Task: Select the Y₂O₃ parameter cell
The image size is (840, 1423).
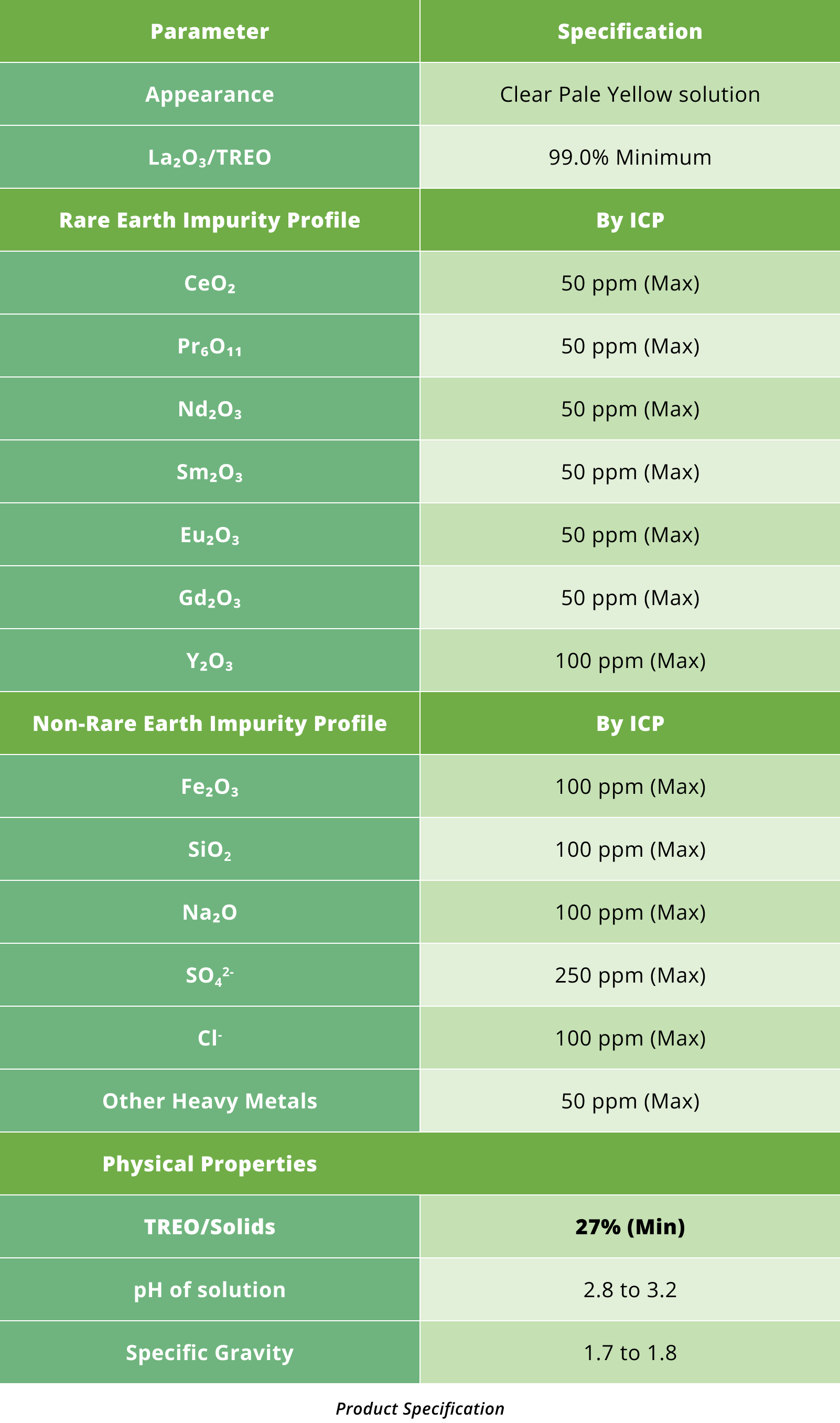Action: pyautogui.click(x=209, y=661)
